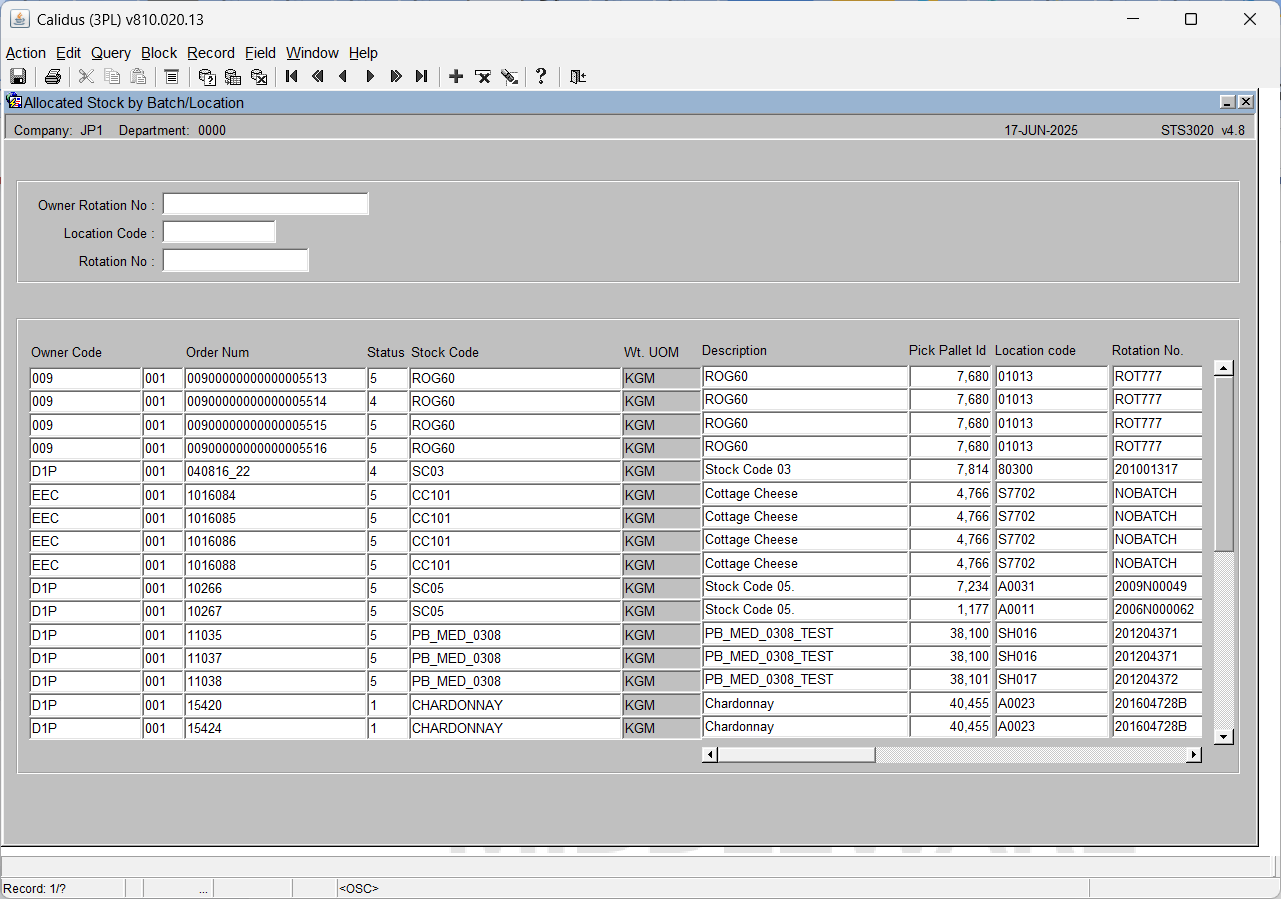Screen dimensions: 1281x899
Task: Click the toolbar icon left of Help
Action: coord(509,77)
